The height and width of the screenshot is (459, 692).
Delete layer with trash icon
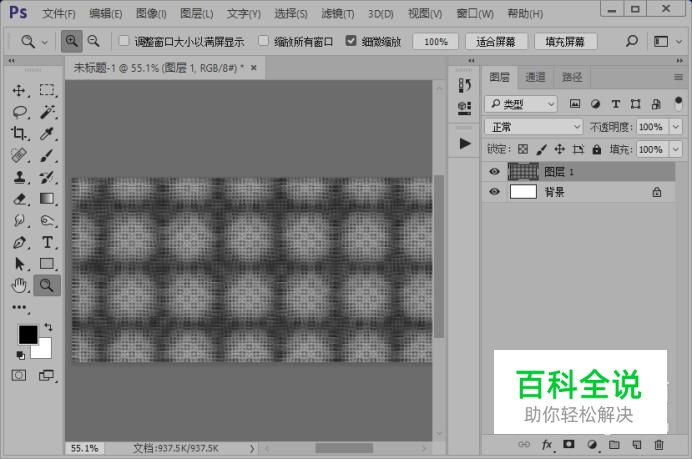(x=658, y=445)
